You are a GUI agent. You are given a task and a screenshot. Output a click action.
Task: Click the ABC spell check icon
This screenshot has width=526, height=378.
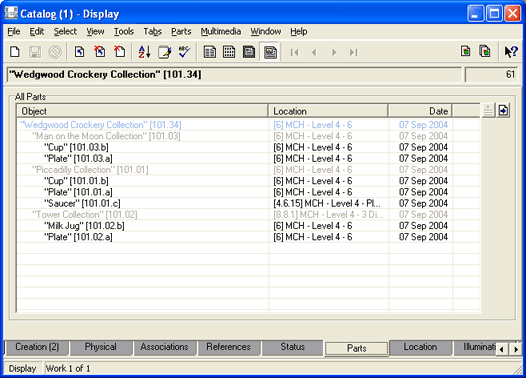click(x=184, y=52)
